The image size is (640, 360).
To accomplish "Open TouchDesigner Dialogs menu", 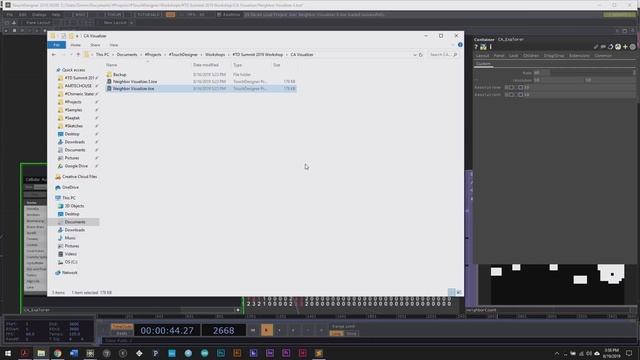I will [x=39, y=15].
